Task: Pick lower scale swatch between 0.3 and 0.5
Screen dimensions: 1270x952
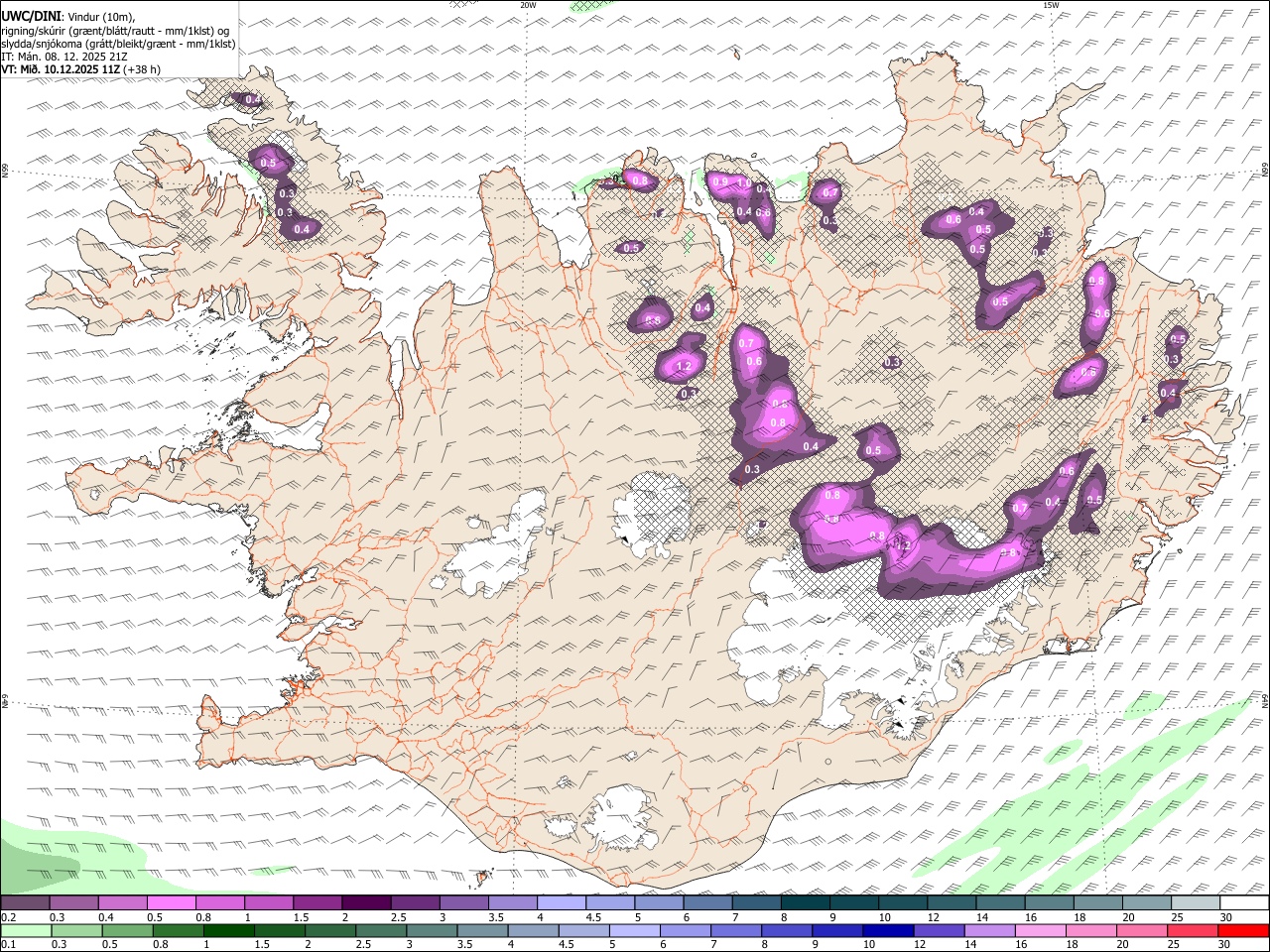Action: (x=76, y=931)
